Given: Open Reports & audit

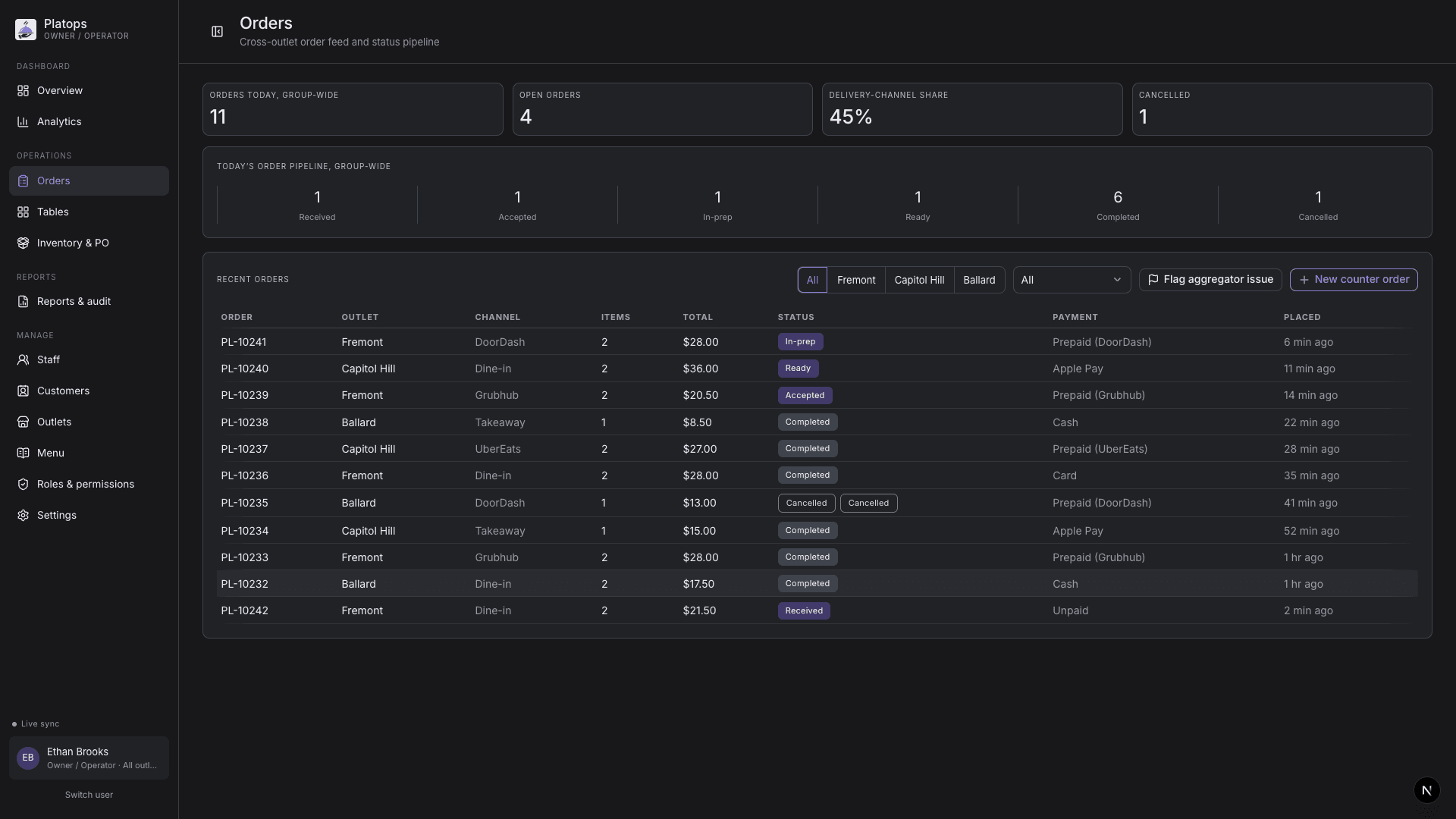Looking at the screenshot, I should click(x=89, y=302).
